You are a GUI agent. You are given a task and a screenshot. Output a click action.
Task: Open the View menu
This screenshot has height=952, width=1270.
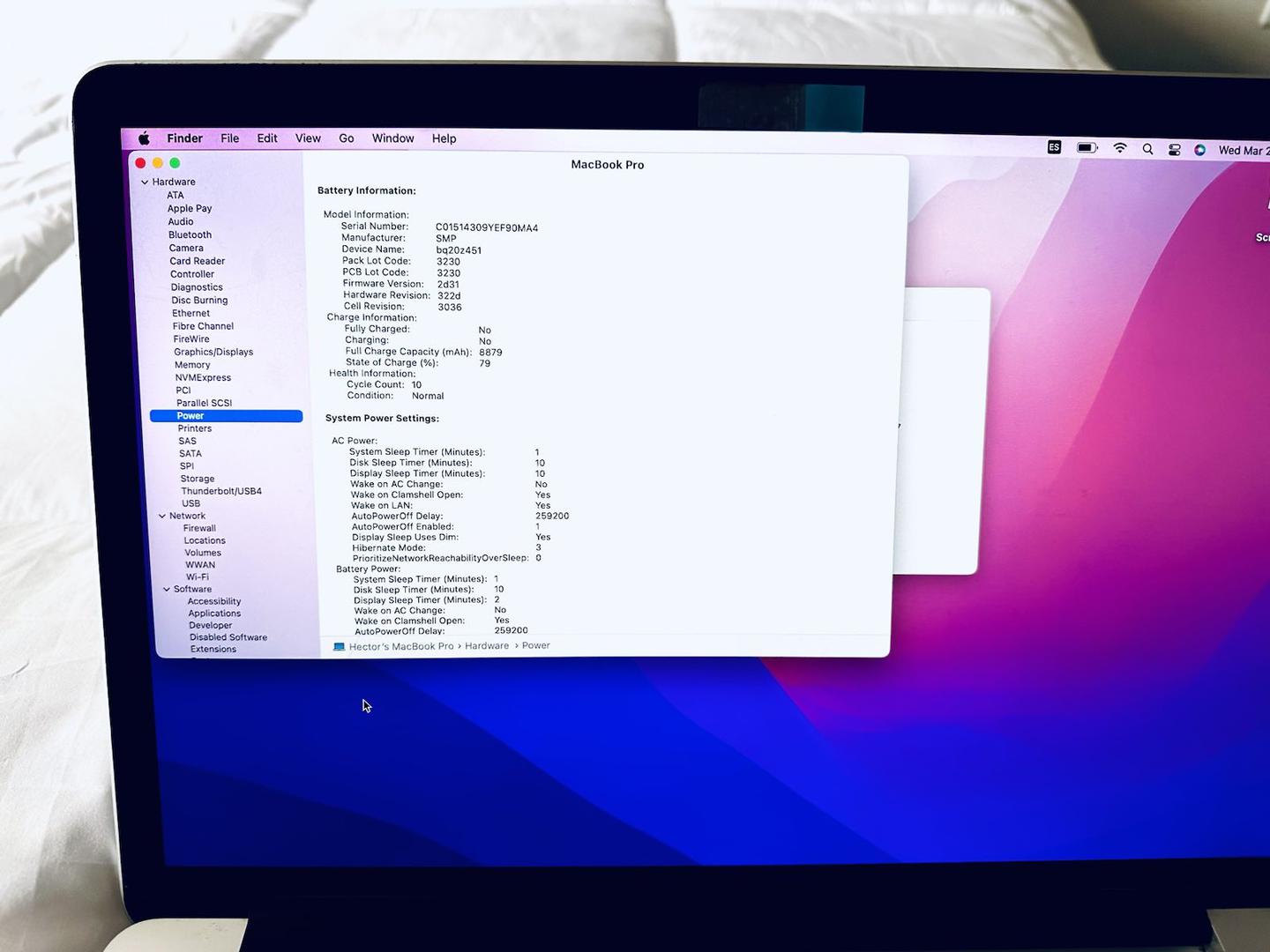tap(308, 138)
